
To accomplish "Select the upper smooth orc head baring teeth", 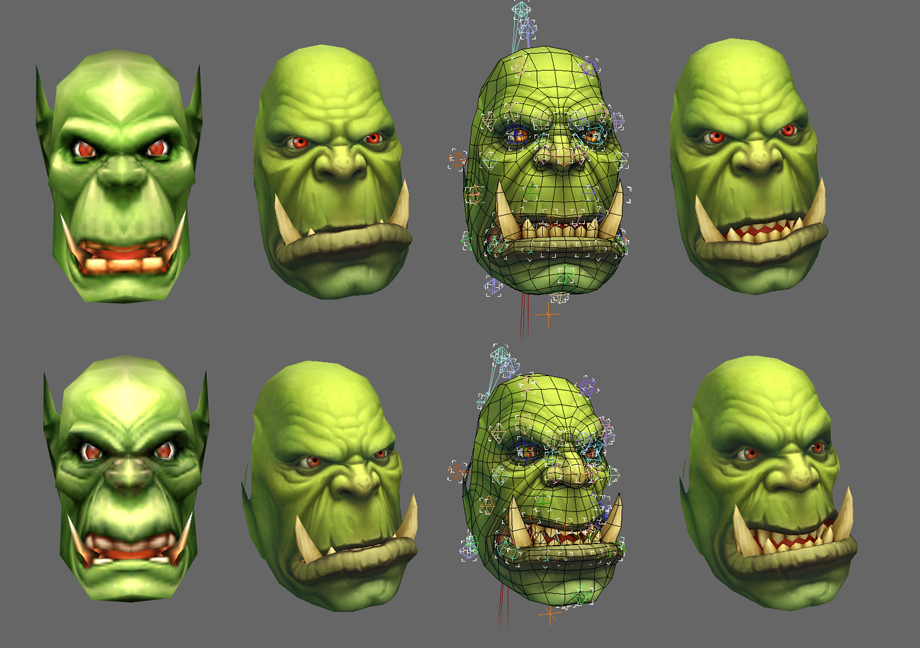I will [x=748, y=166].
